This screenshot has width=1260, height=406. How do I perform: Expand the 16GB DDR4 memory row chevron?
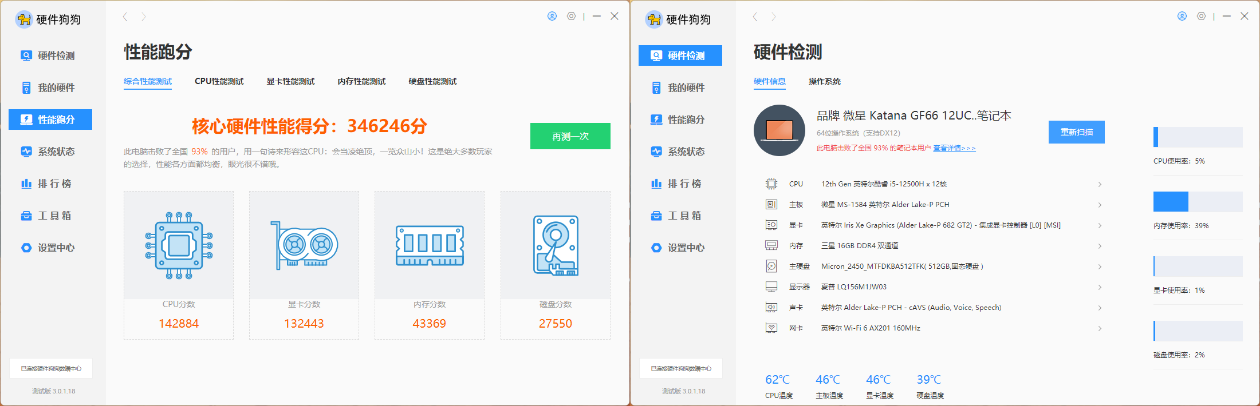click(1100, 245)
